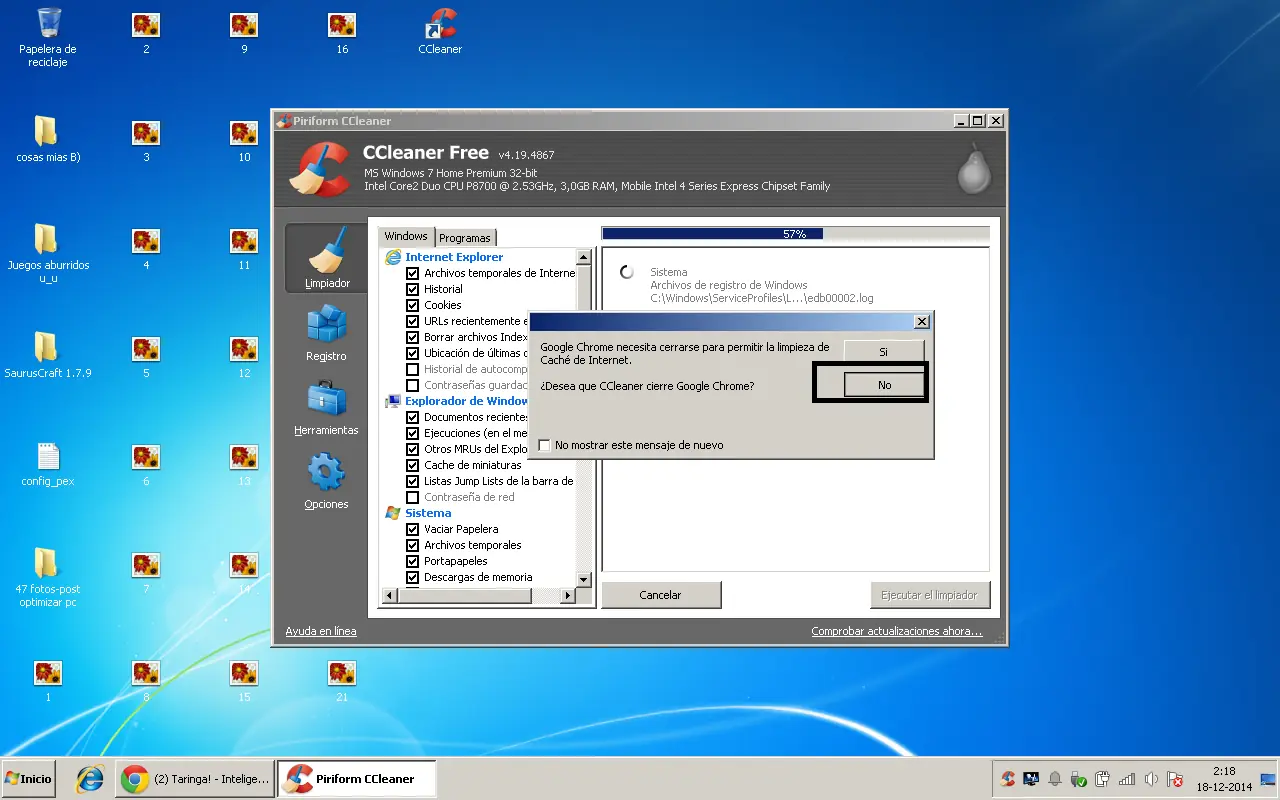
Task: Click the No button in dialog
Action: [884, 385]
